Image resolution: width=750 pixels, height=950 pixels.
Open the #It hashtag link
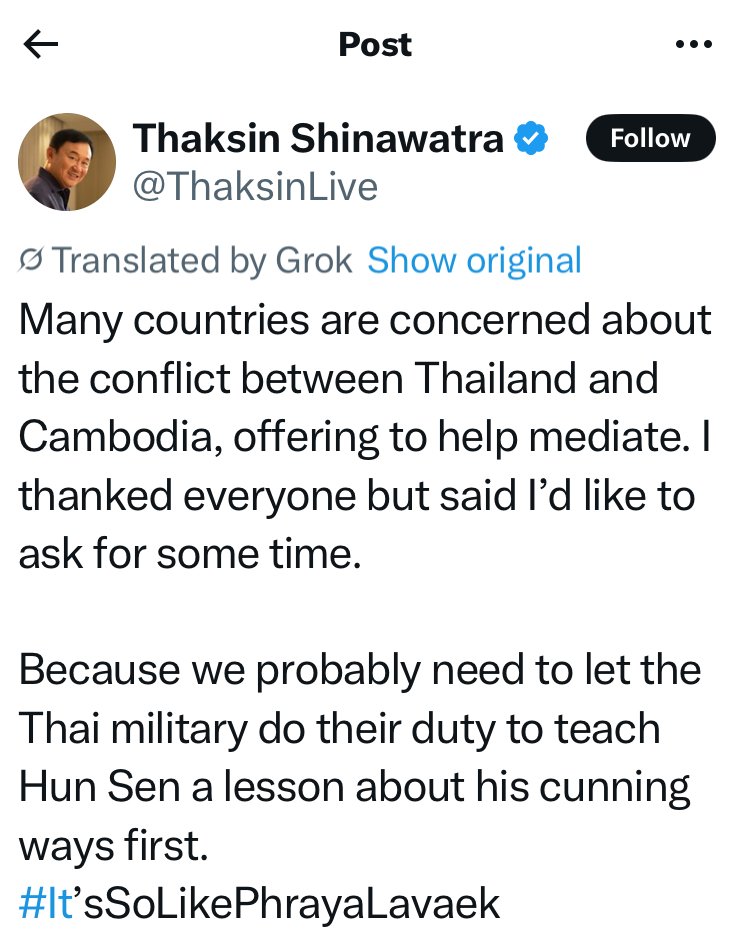(46, 903)
